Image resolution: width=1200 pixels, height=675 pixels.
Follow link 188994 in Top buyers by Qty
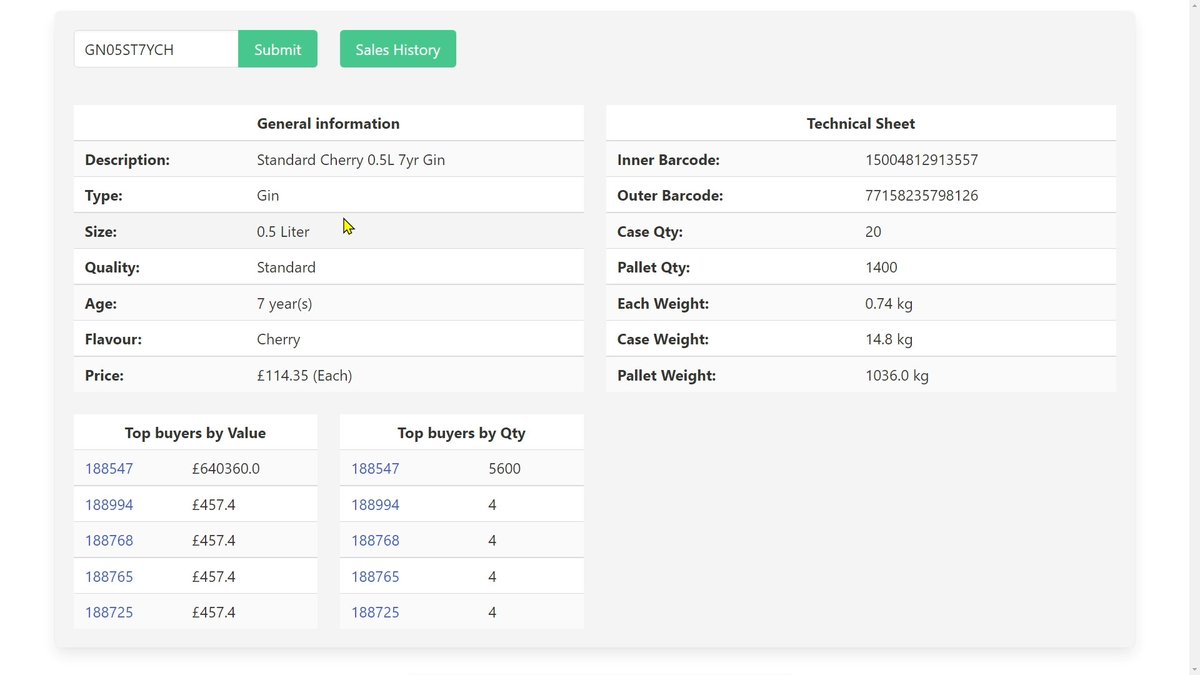(x=375, y=504)
